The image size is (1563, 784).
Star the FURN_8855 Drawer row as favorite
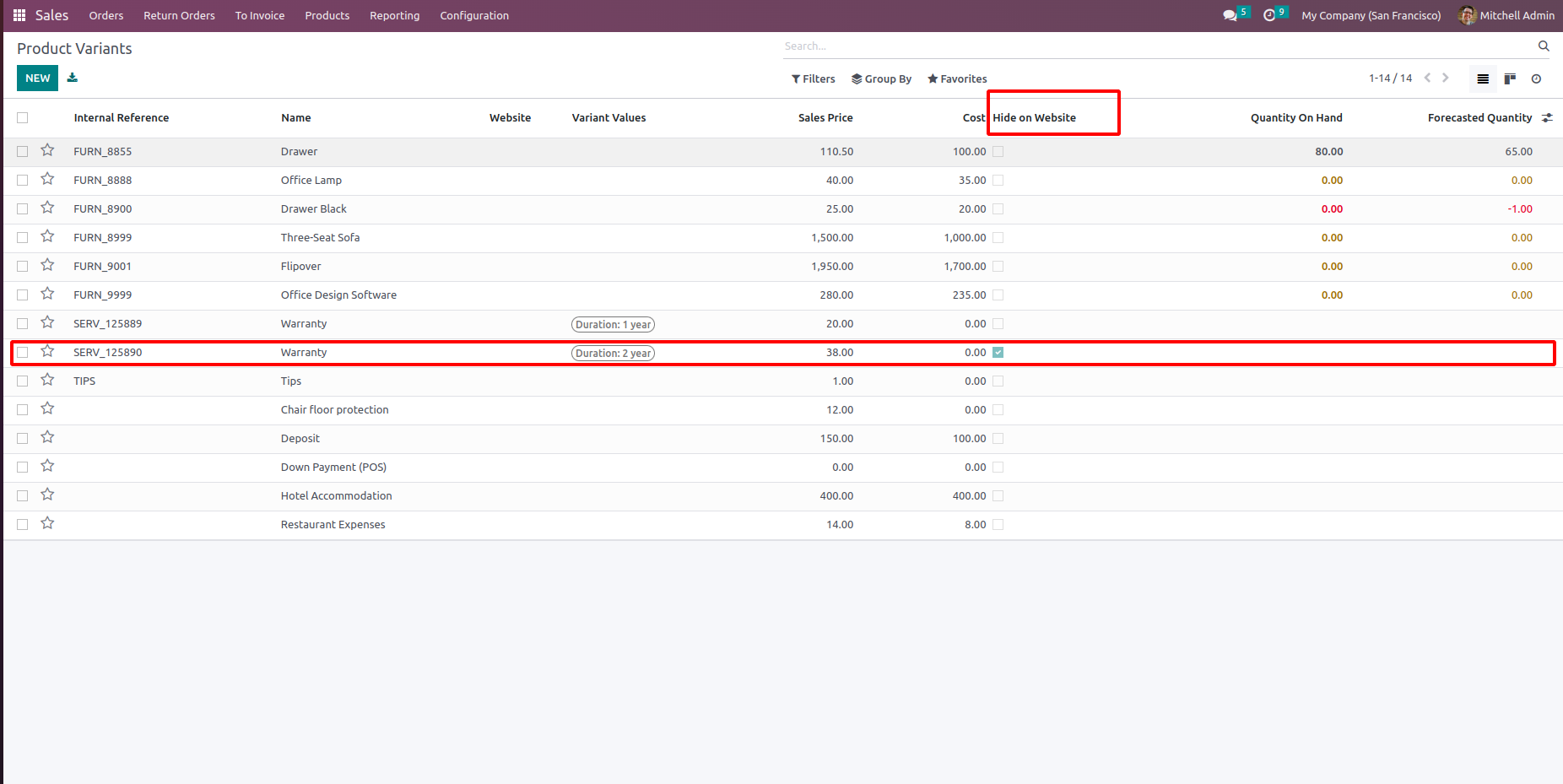tap(47, 150)
